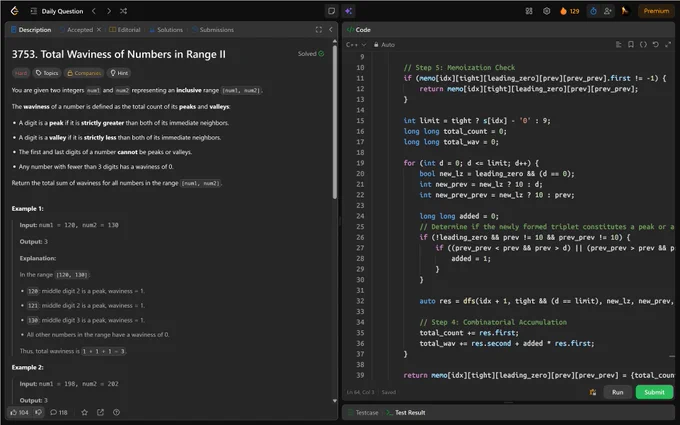The width and height of the screenshot is (680, 425).
Task: Click the Ln 64, Col 3 status
Action: pos(360,392)
